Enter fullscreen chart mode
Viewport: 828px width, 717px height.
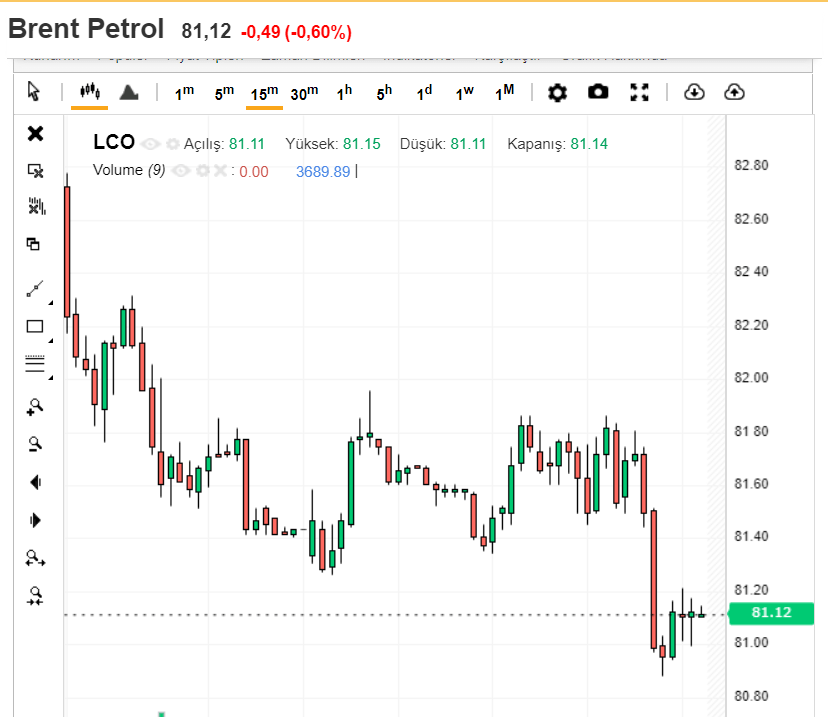pyautogui.click(x=639, y=92)
